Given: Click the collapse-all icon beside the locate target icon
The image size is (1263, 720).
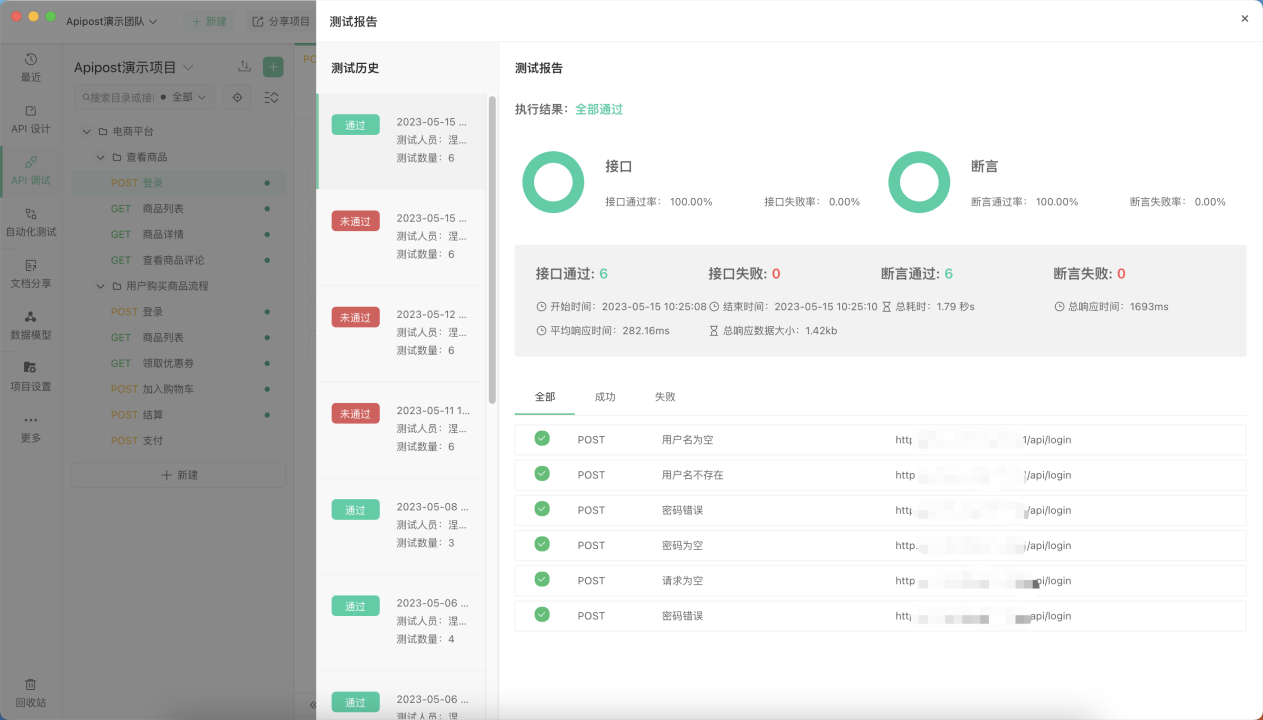Looking at the screenshot, I should pyautogui.click(x=271, y=97).
